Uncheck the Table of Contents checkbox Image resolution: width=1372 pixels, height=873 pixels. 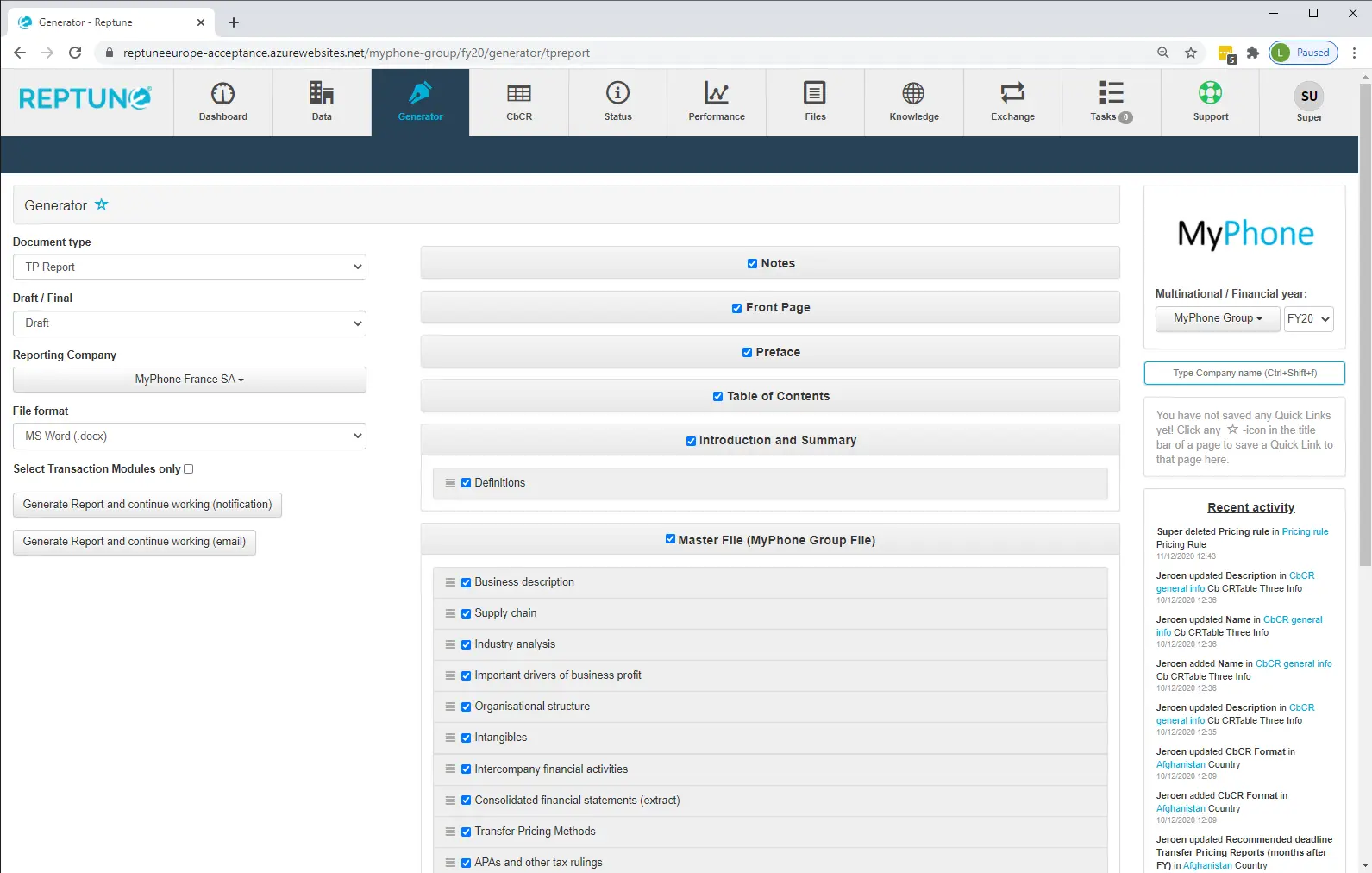(x=717, y=397)
